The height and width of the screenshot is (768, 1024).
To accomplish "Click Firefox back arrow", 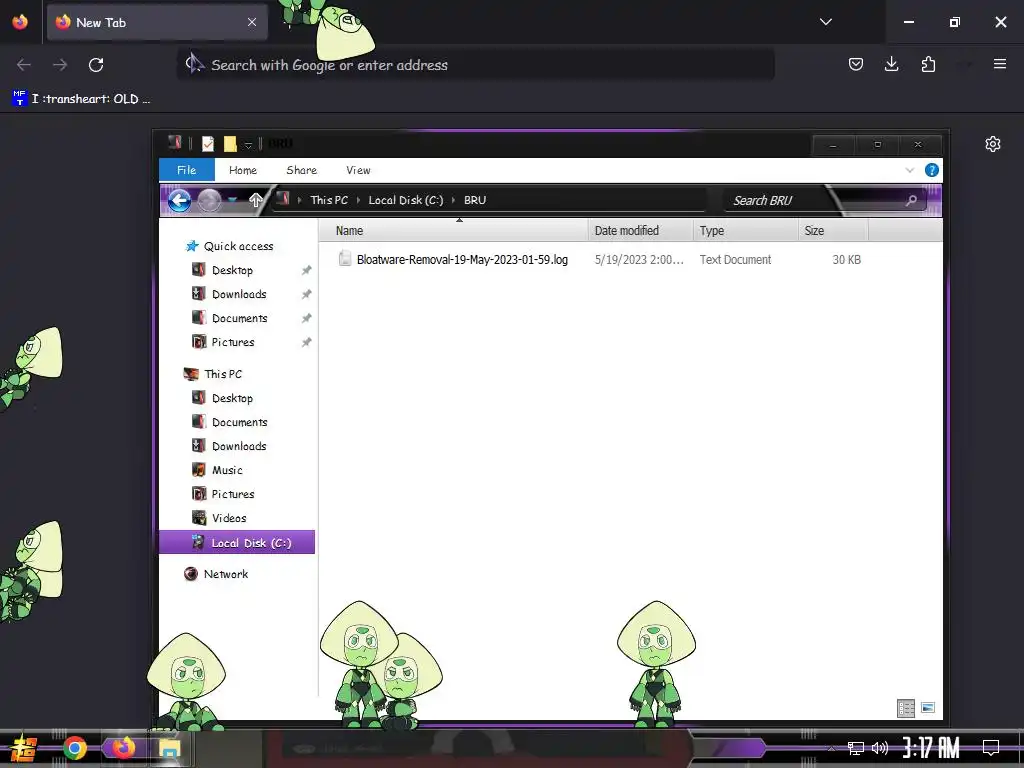I will click(24, 65).
